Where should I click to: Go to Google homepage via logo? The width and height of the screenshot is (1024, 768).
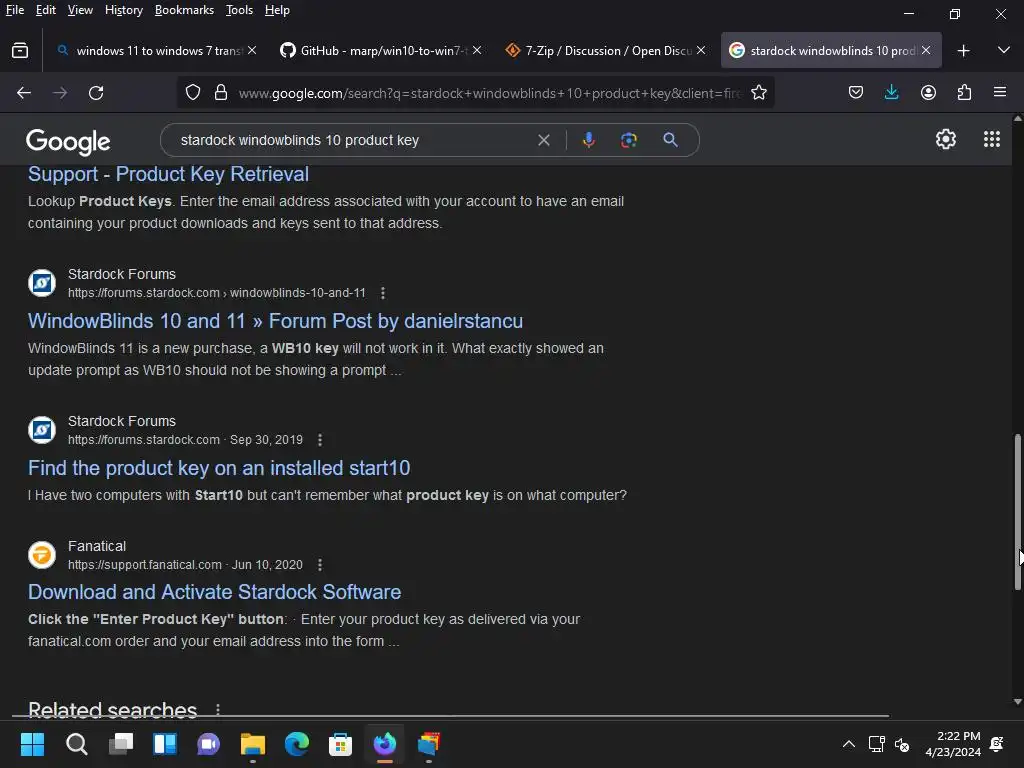click(68, 141)
